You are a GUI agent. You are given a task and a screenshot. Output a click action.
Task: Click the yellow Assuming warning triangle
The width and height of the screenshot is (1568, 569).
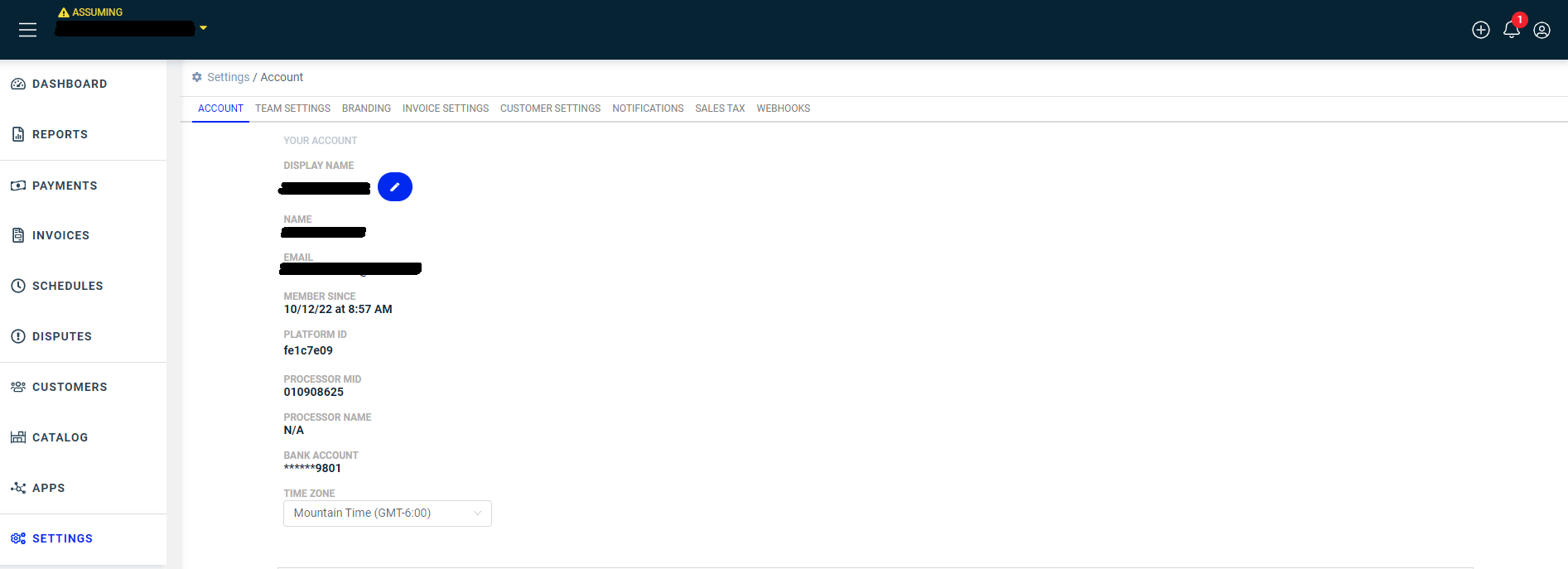pyautogui.click(x=64, y=12)
